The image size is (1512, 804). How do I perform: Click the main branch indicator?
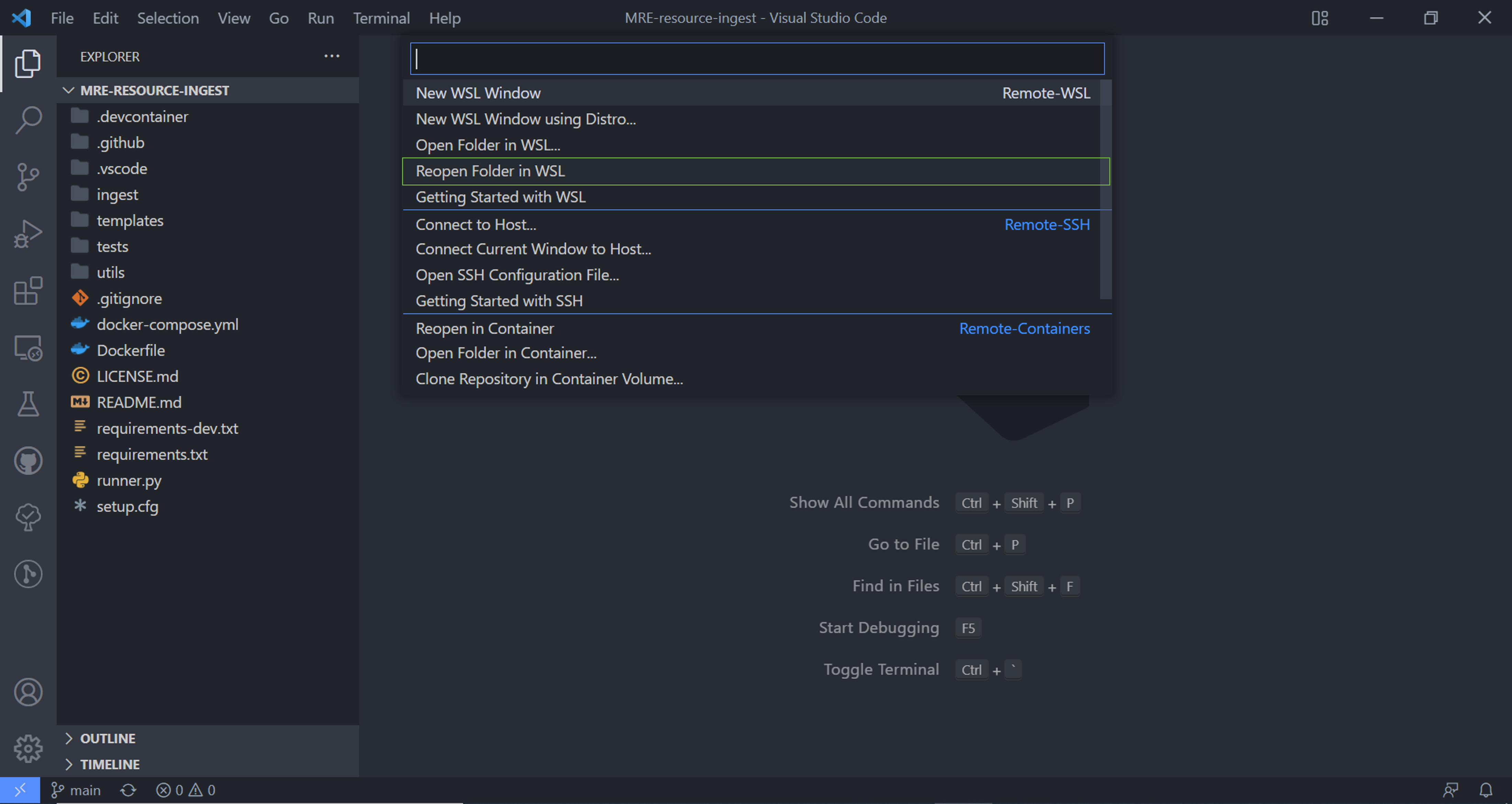click(76, 791)
